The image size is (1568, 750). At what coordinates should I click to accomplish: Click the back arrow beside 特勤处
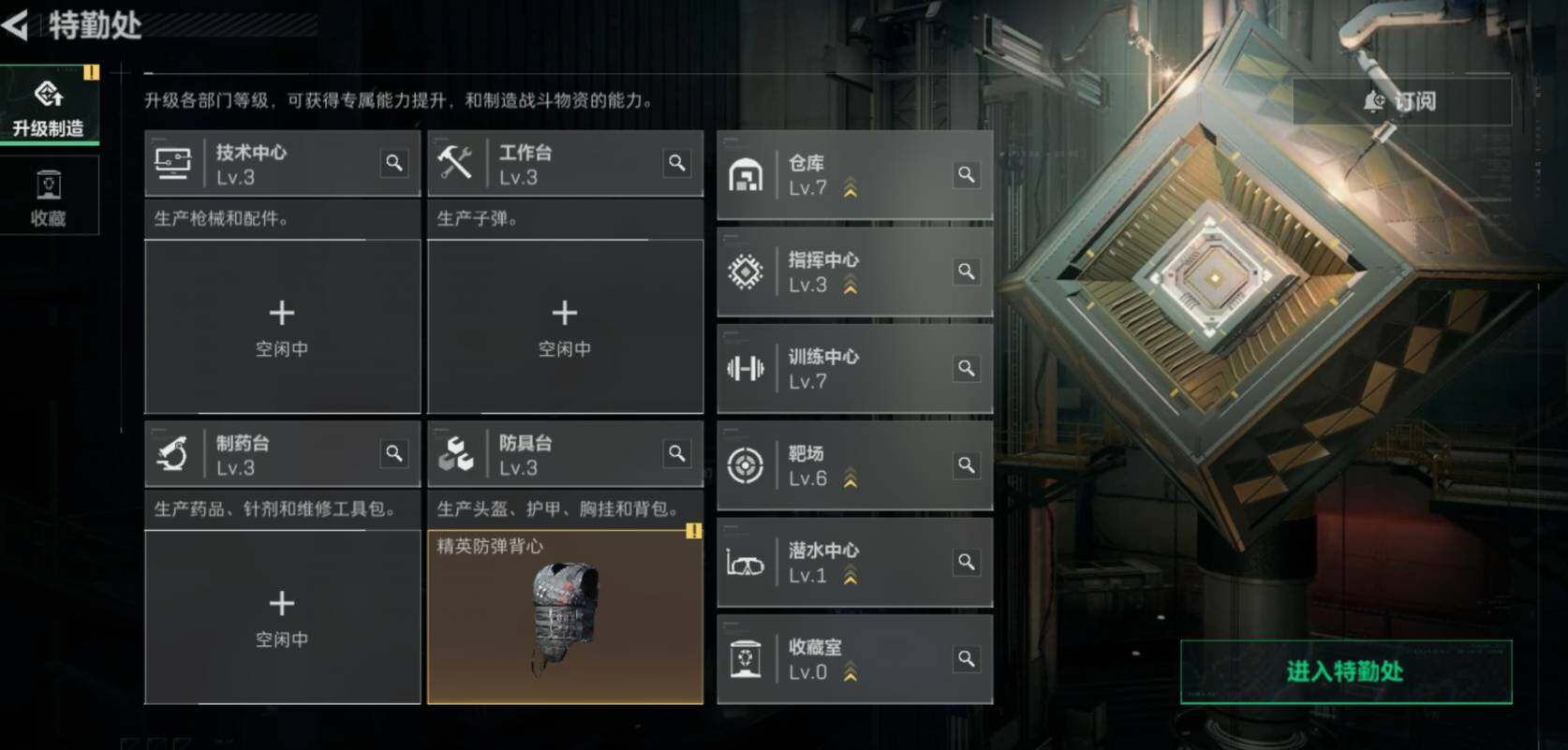(16, 24)
